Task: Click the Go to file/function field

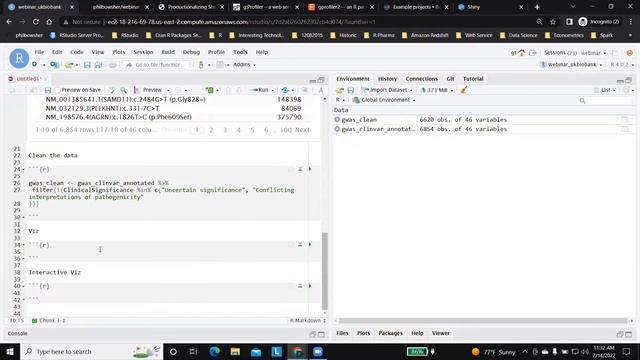Action: point(157,64)
